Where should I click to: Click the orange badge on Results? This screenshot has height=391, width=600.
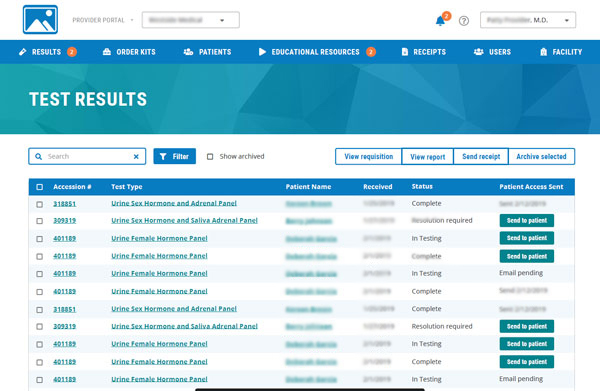tap(72, 52)
